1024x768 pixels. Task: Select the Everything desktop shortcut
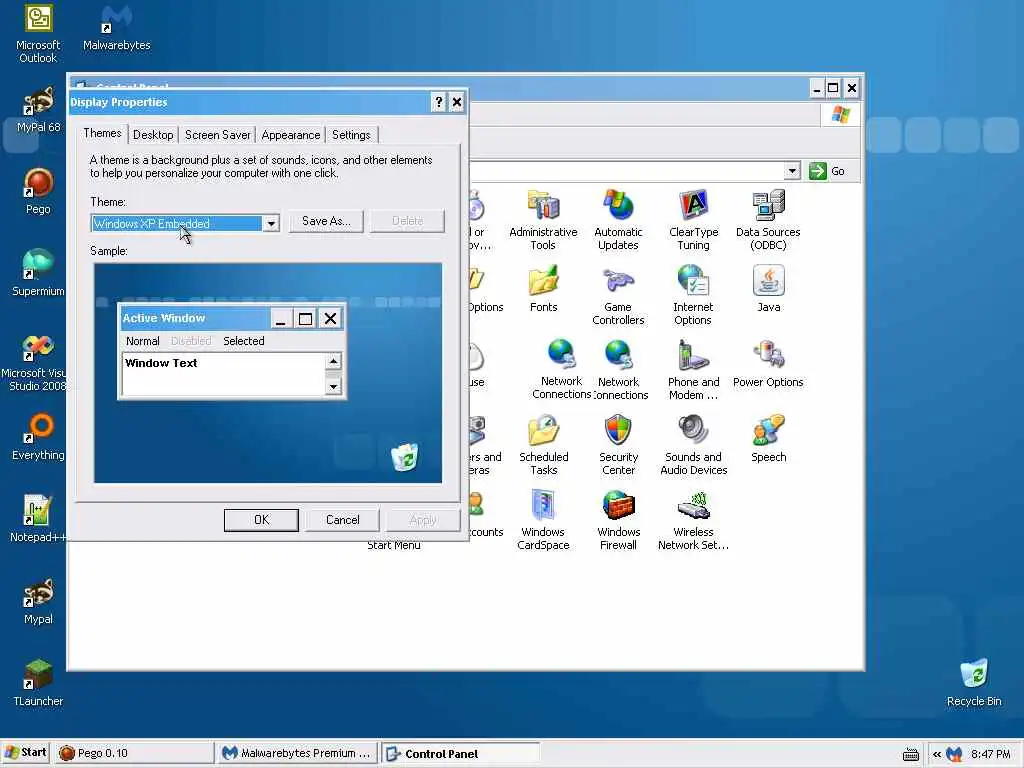point(38,437)
